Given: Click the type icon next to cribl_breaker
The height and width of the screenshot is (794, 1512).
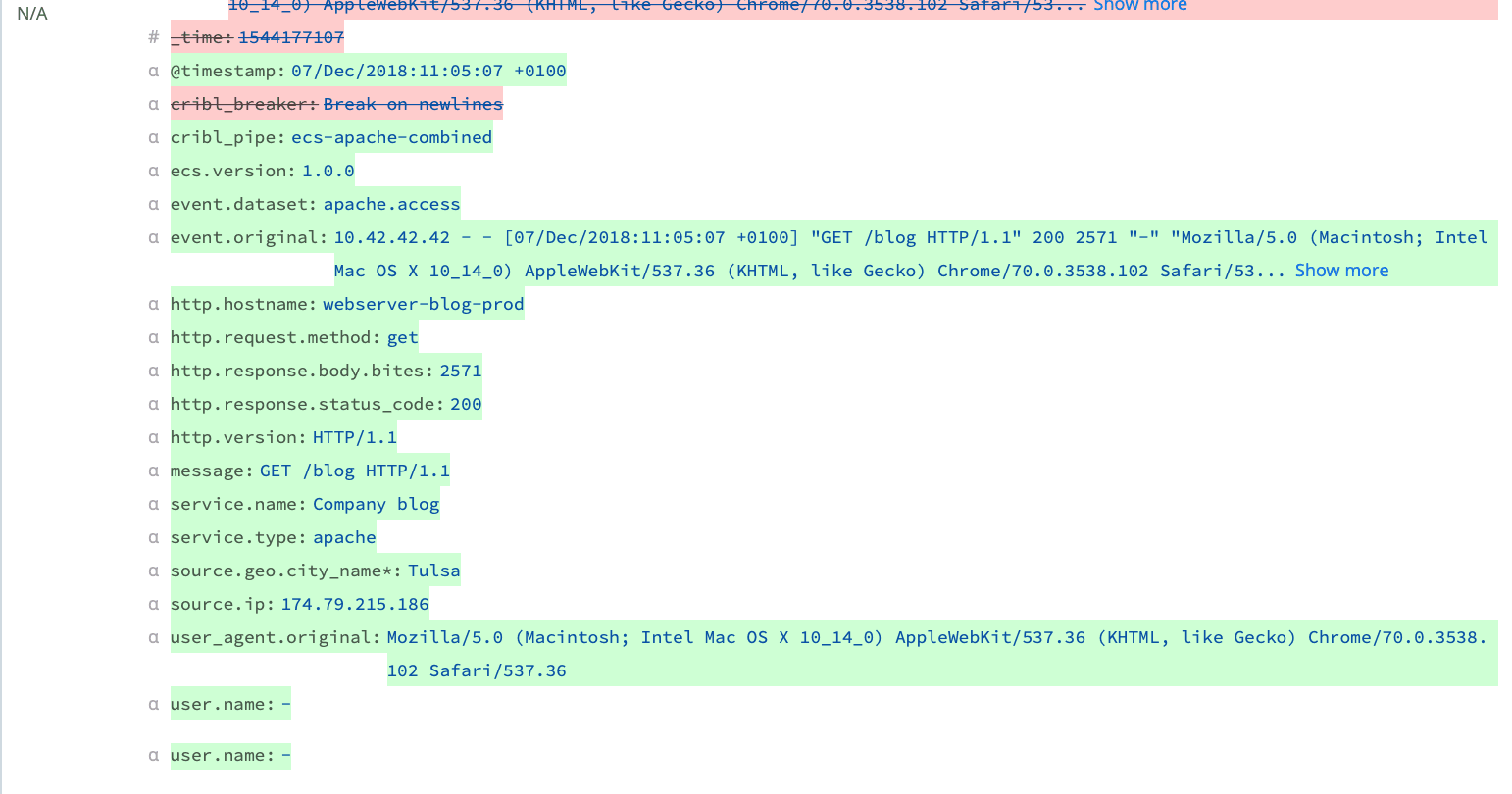Looking at the screenshot, I should [153, 104].
